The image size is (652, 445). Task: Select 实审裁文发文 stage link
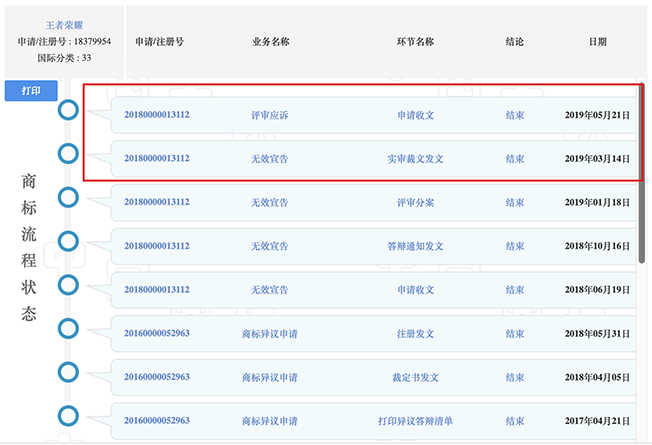415,159
